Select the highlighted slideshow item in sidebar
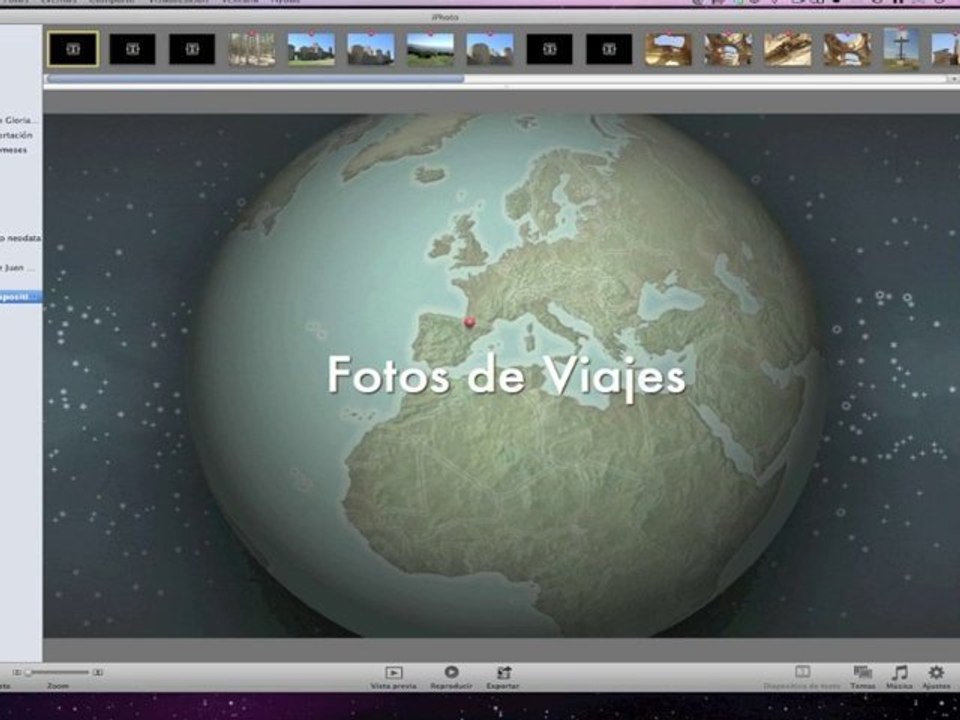960x720 pixels. click(21, 297)
